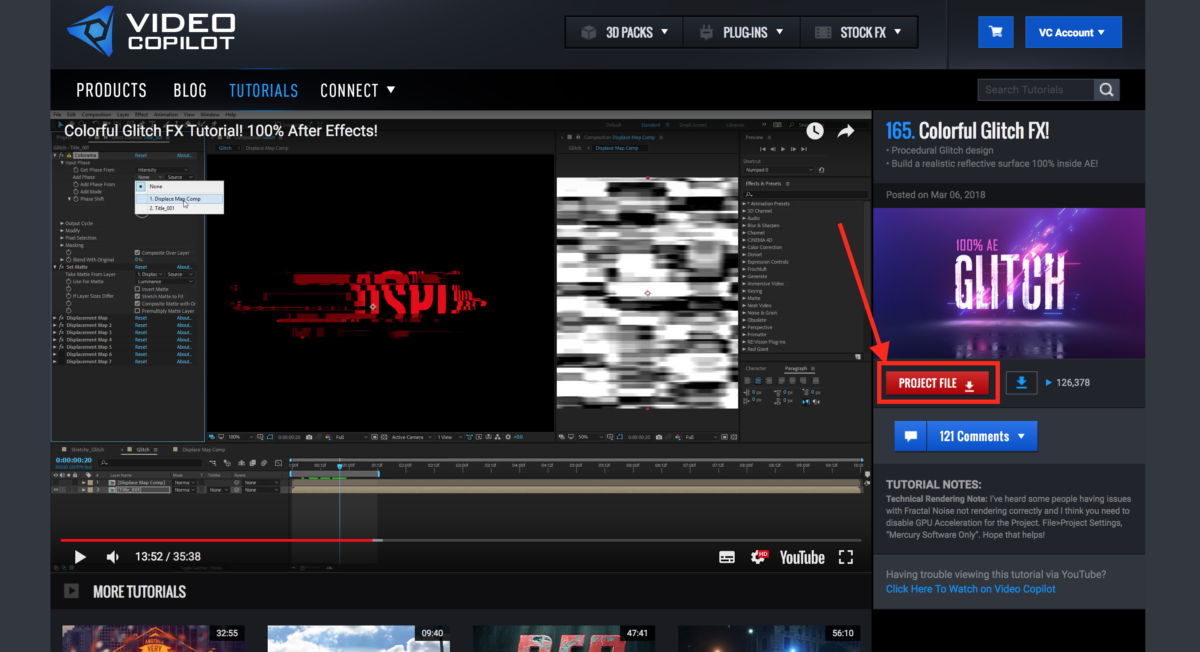Play the tutorial video
Screen dimensions: 1200x652
point(80,557)
